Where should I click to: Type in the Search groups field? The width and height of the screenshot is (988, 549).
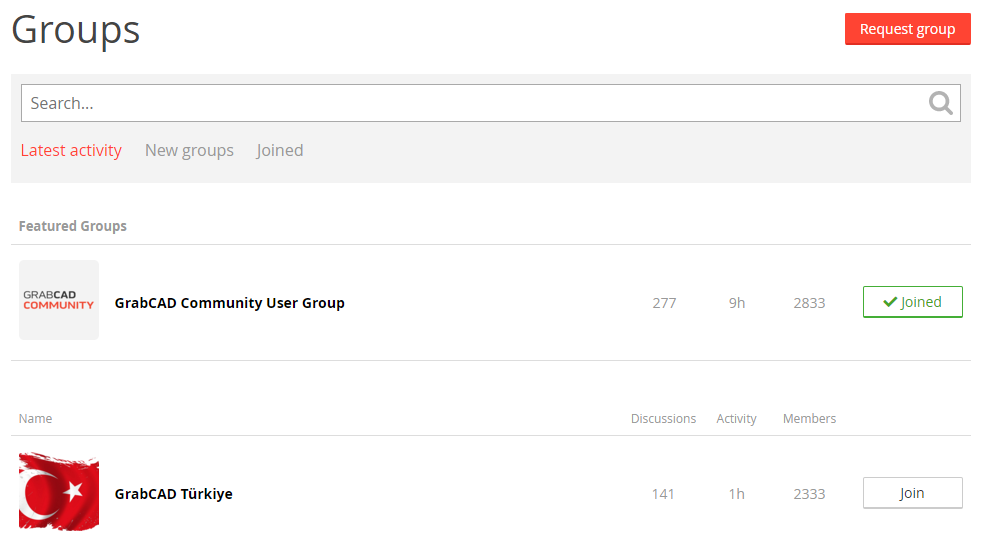[470, 103]
